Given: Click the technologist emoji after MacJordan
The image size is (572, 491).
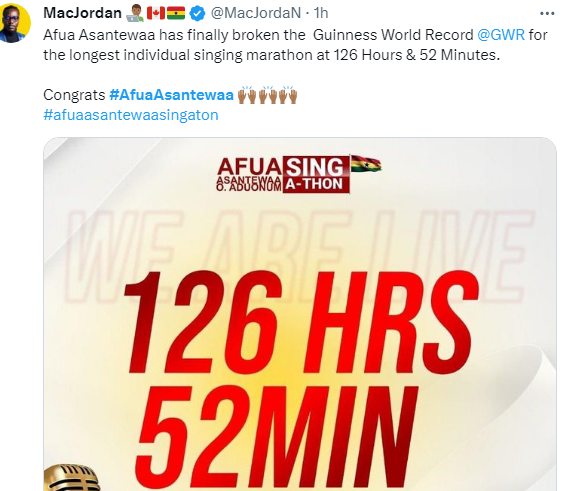Looking at the screenshot, I should [x=135, y=13].
